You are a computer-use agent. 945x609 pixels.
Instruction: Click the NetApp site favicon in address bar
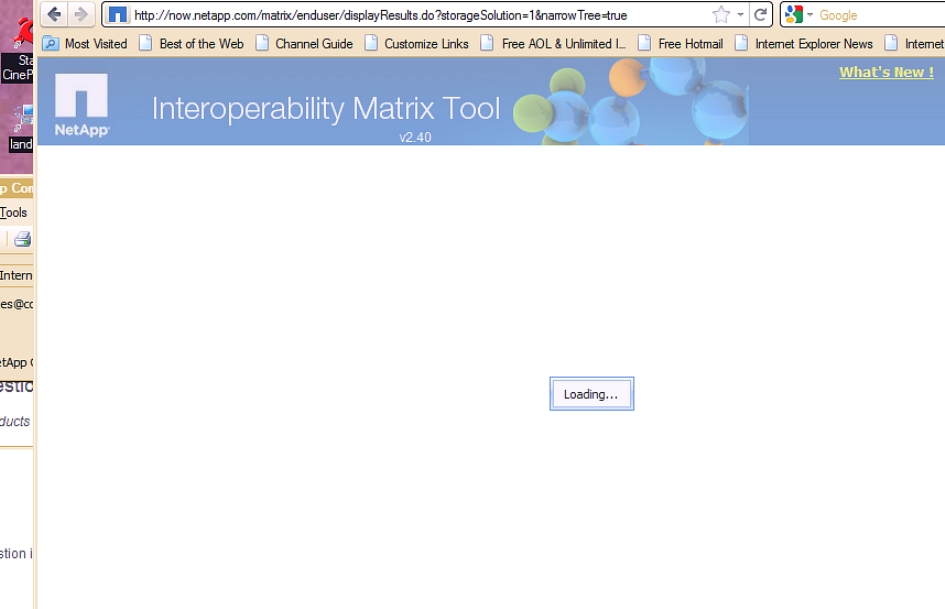[x=118, y=15]
